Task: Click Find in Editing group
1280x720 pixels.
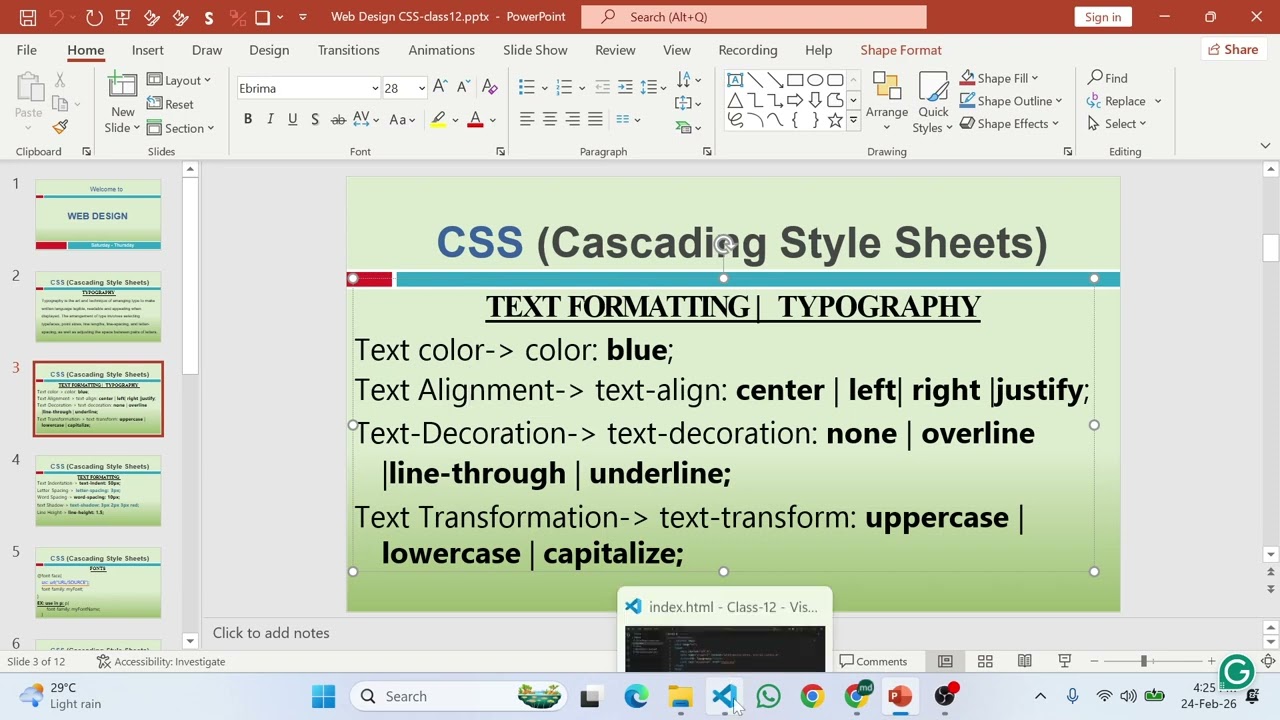Action: click(1108, 78)
